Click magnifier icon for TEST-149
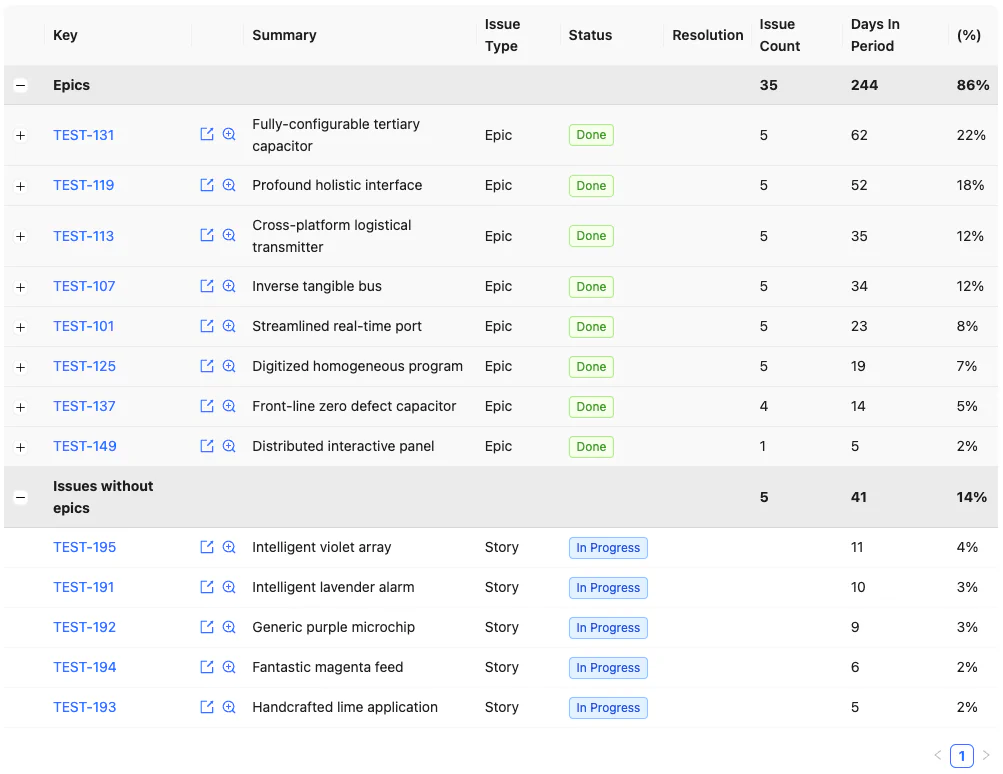This screenshot has height=774, width=1003. click(229, 446)
